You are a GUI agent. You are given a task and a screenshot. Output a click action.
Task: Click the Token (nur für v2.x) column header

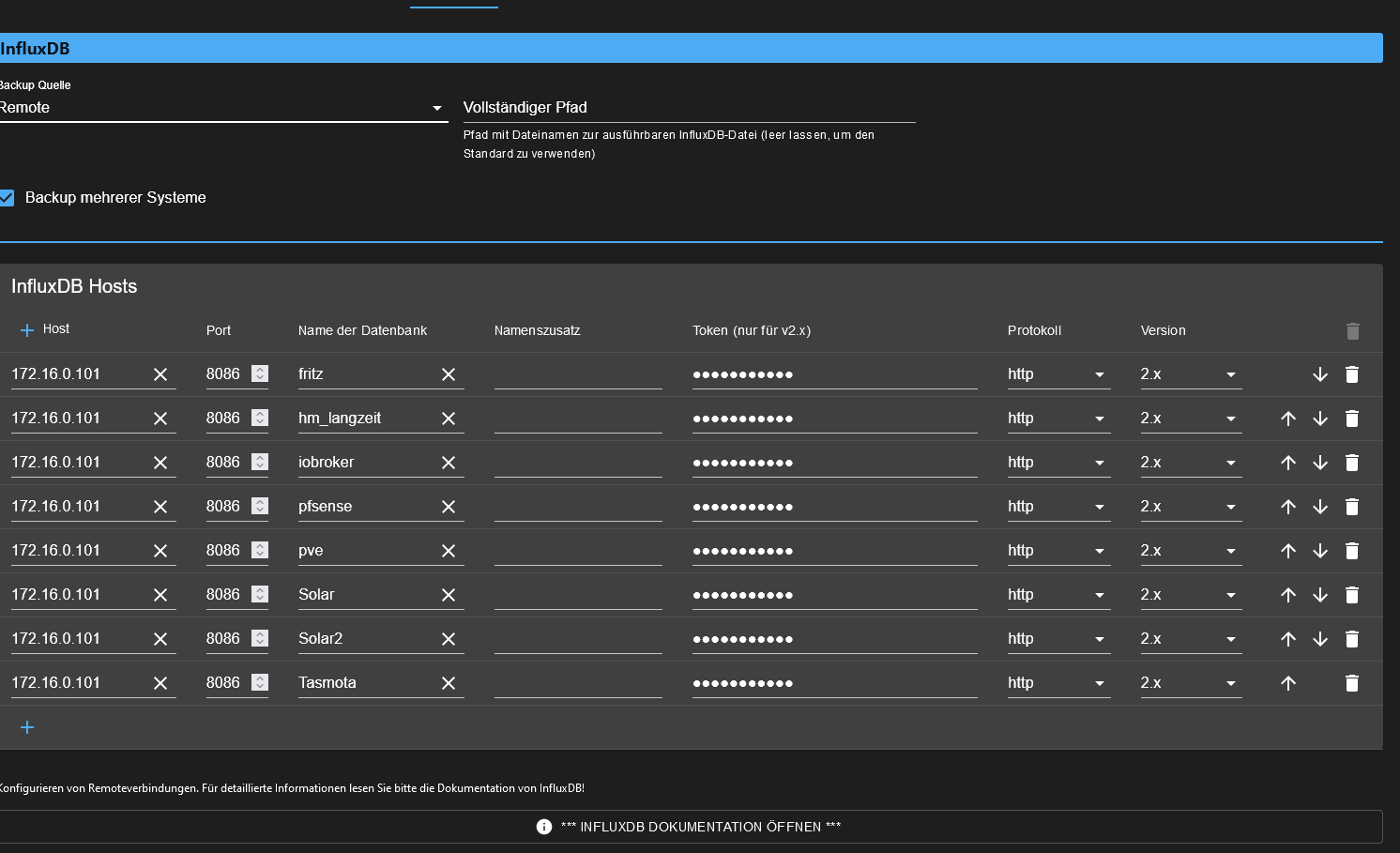click(752, 330)
